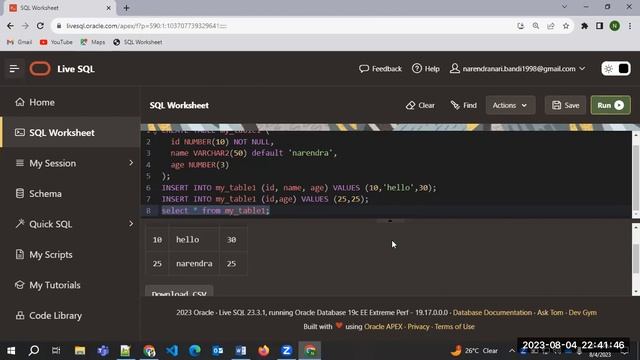Click the browser address bar
This screenshot has height=360, width=640.
(286, 26)
